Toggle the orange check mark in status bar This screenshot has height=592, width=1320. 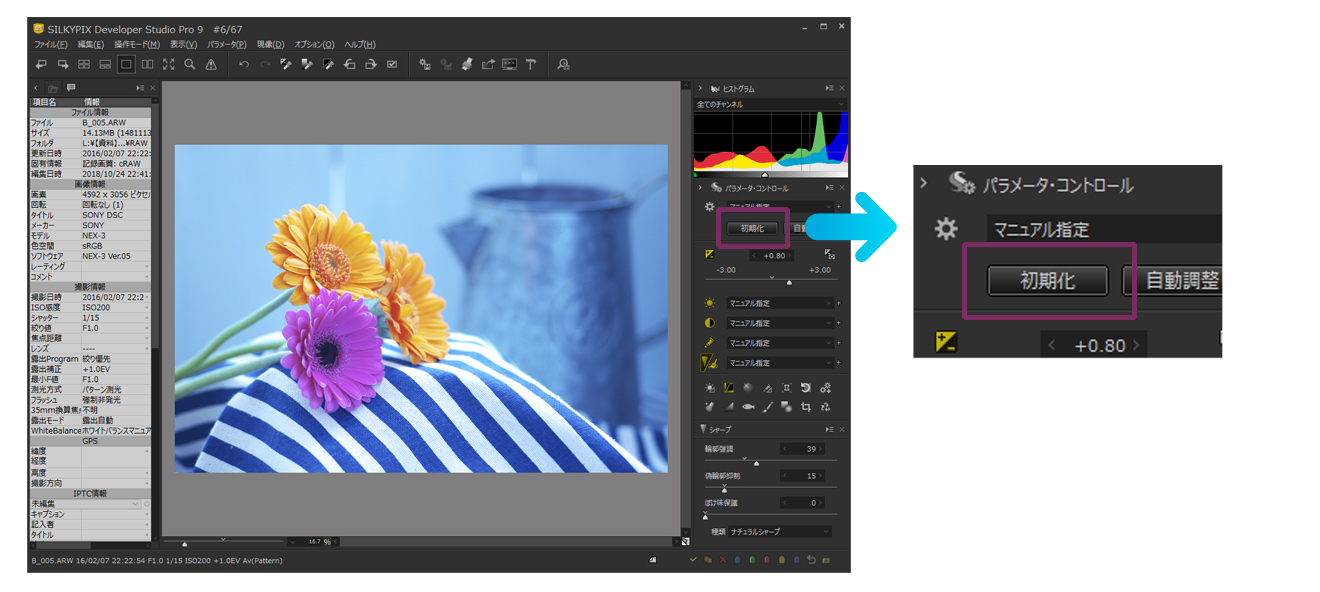[694, 560]
